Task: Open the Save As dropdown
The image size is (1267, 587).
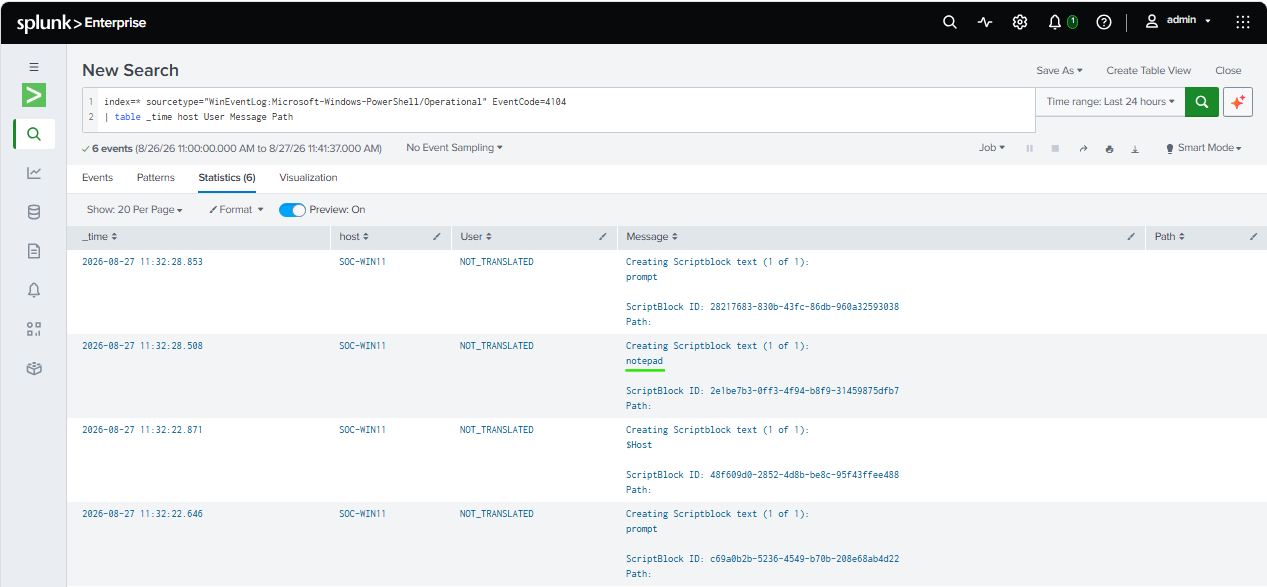Action: [x=1059, y=71]
